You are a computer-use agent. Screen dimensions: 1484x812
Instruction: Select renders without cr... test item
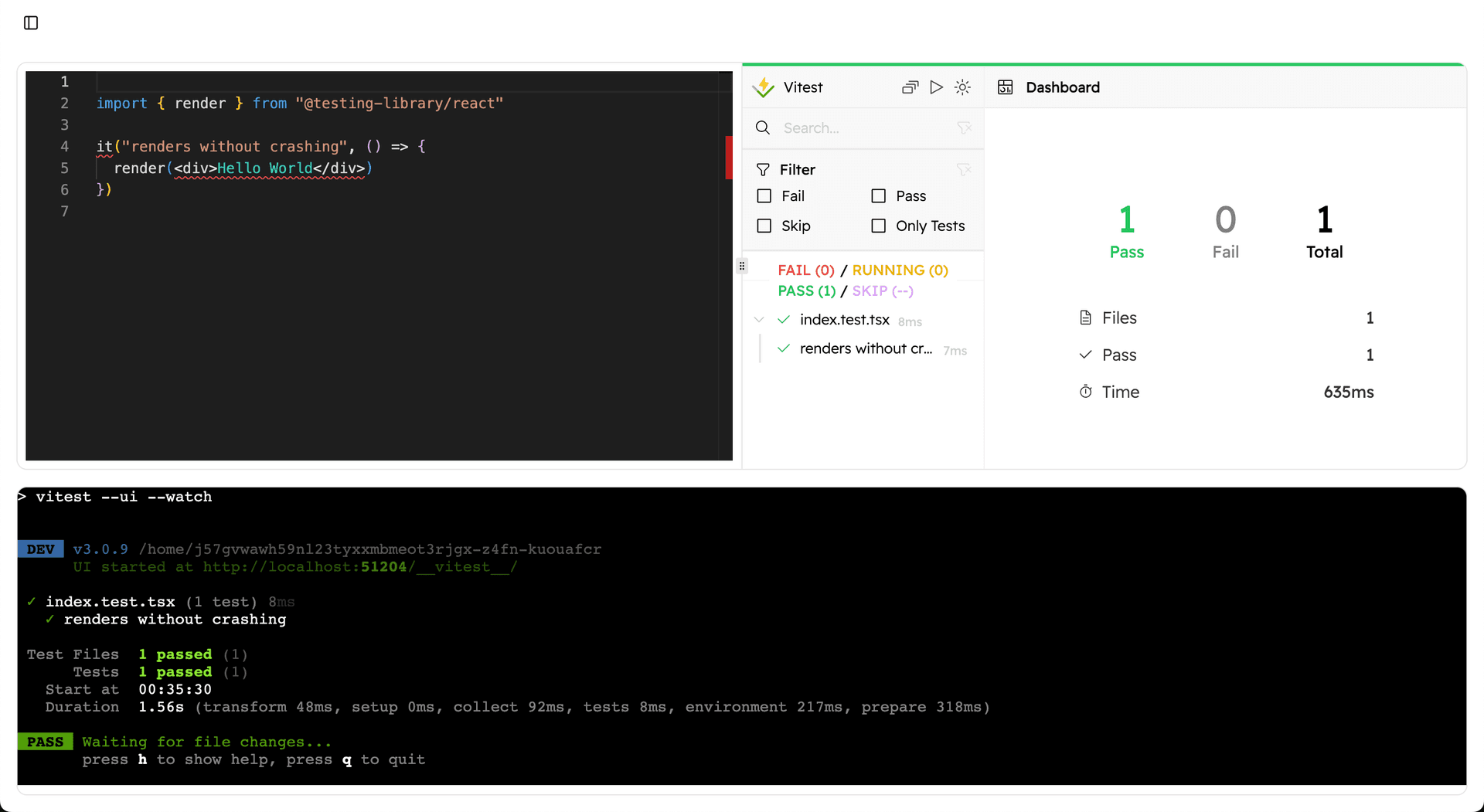point(866,348)
